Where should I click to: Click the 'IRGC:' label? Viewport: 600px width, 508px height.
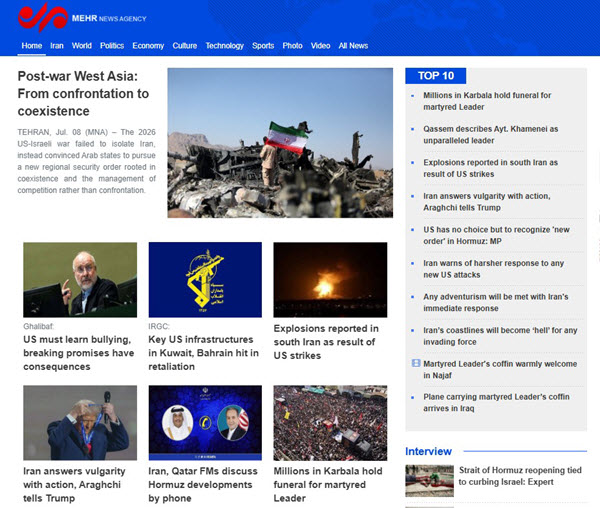point(159,326)
